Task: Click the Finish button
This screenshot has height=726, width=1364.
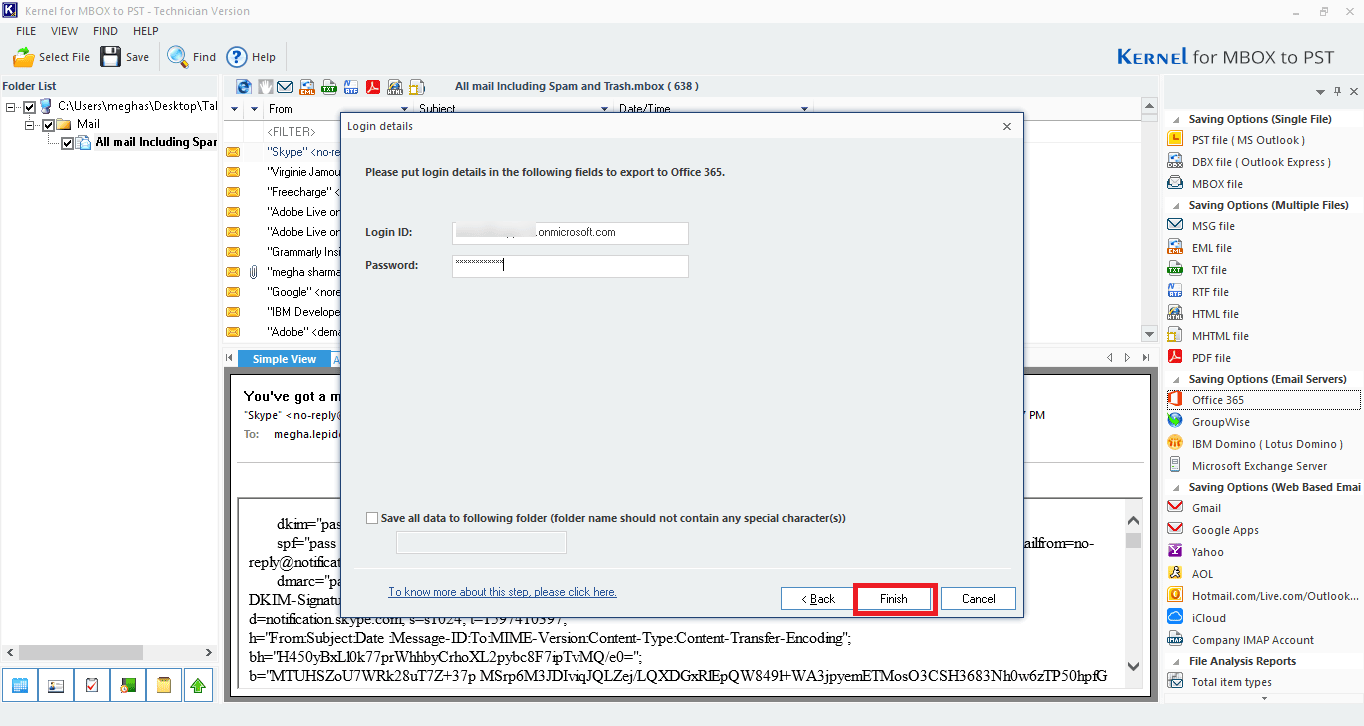Action: point(894,599)
